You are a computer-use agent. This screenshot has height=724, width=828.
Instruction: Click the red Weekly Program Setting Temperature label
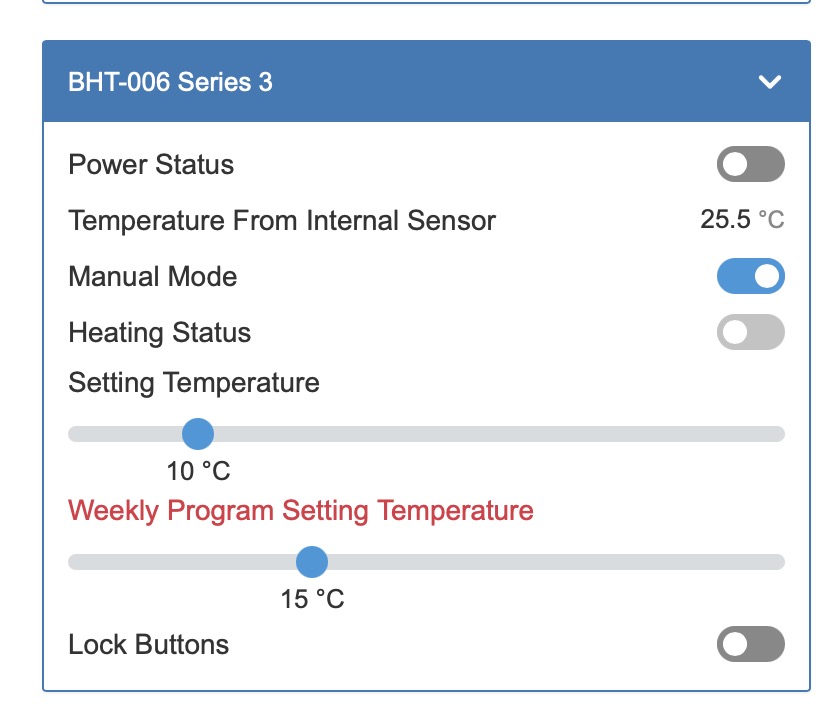pyautogui.click(x=300, y=511)
